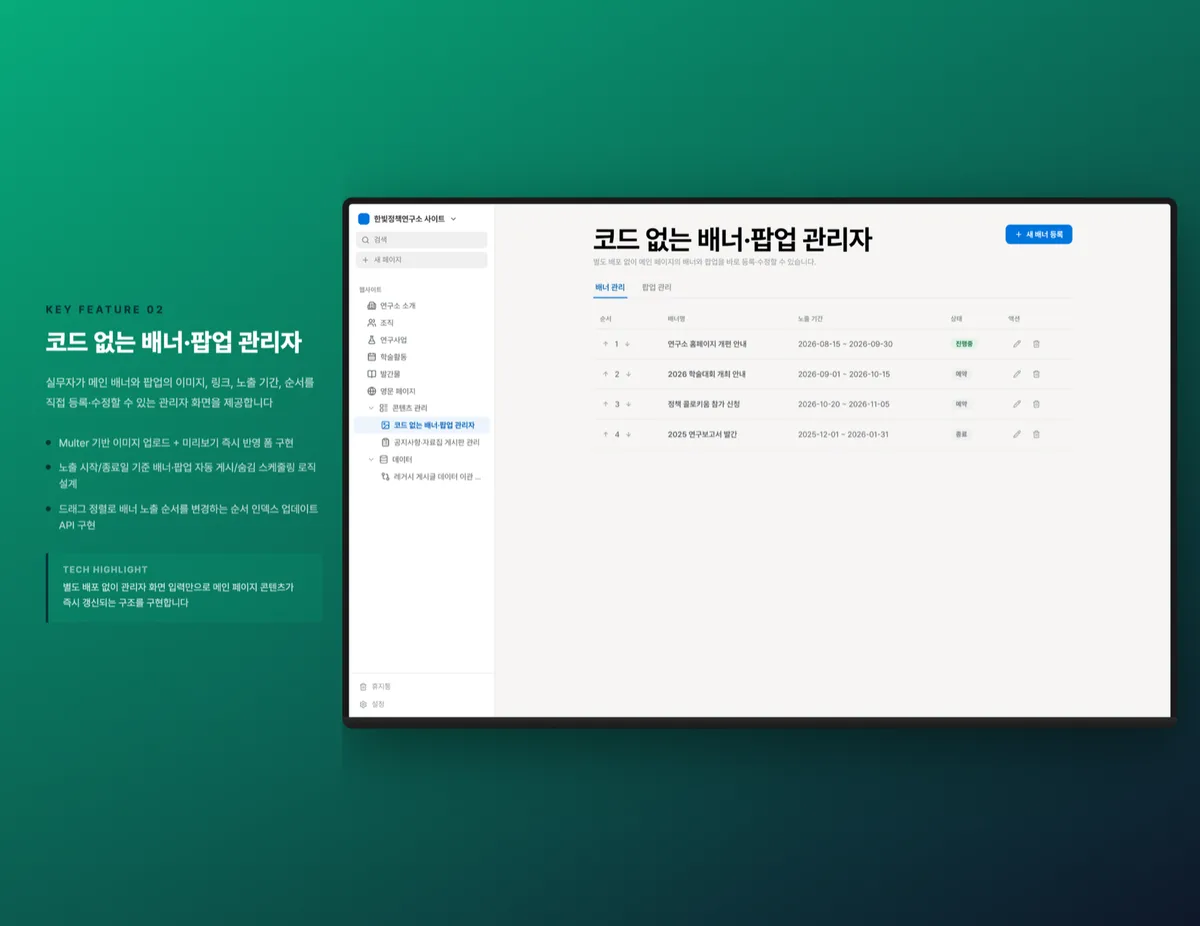Click the pencil icon for 2026 학술대회 개최 안내
1200x926 pixels.
tap(1017, 374)
